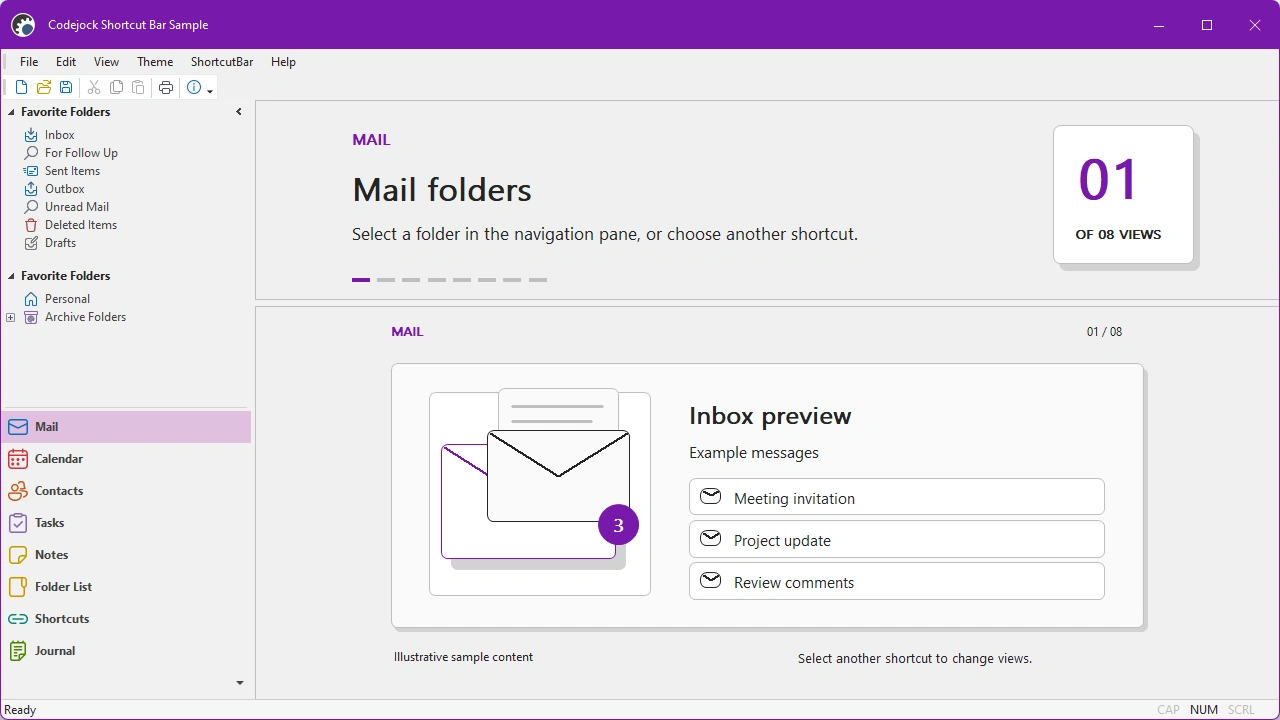
Task: Click the Meeting invitation message
Action: [x=897, y=497]
